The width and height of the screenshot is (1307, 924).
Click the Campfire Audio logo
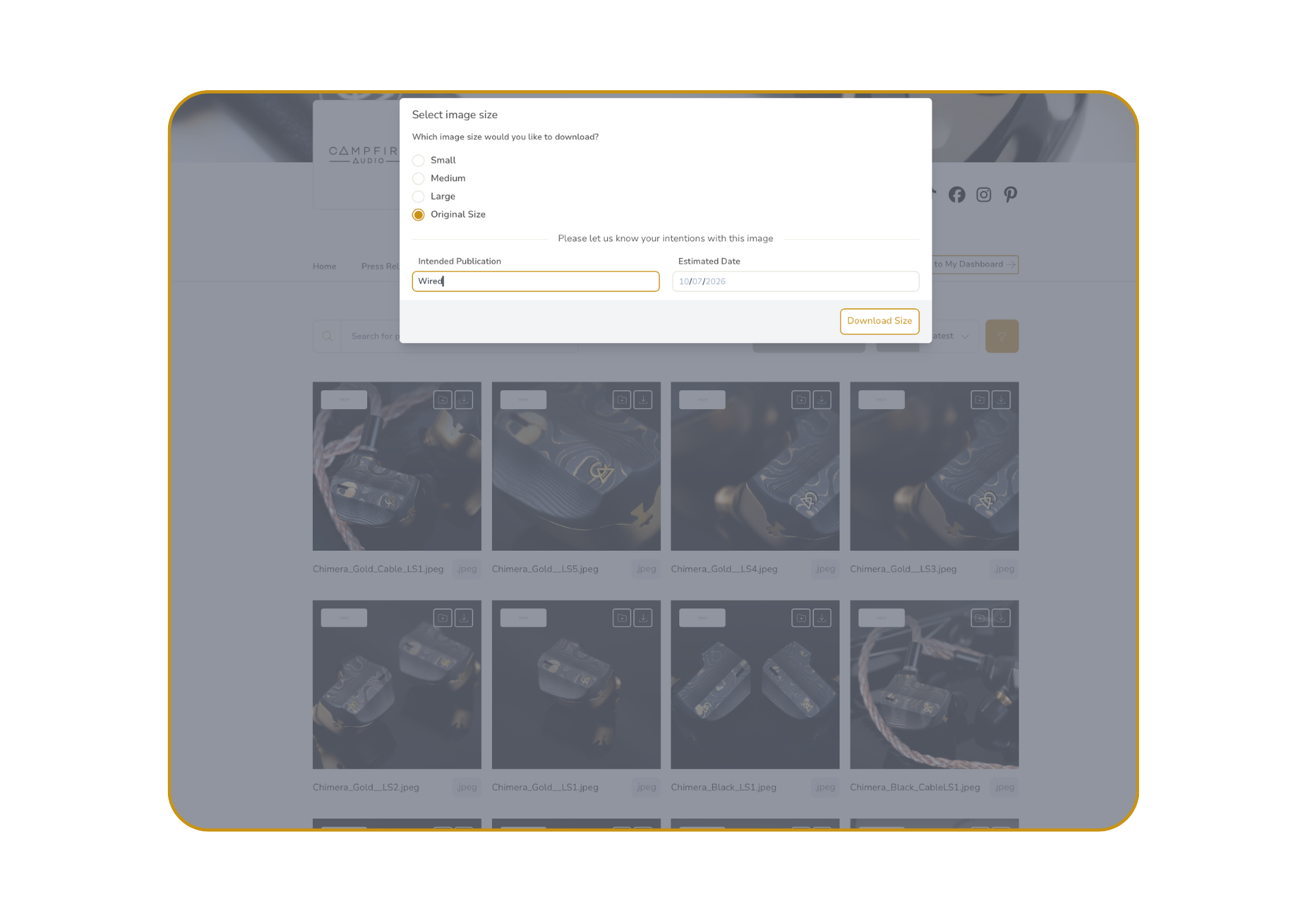363,154
